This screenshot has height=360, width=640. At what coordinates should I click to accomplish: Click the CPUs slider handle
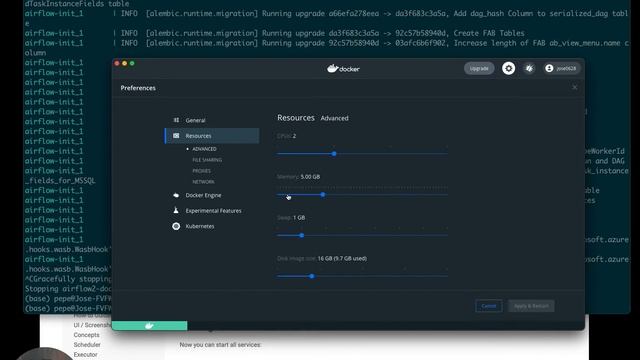click(x=334, y=154)
